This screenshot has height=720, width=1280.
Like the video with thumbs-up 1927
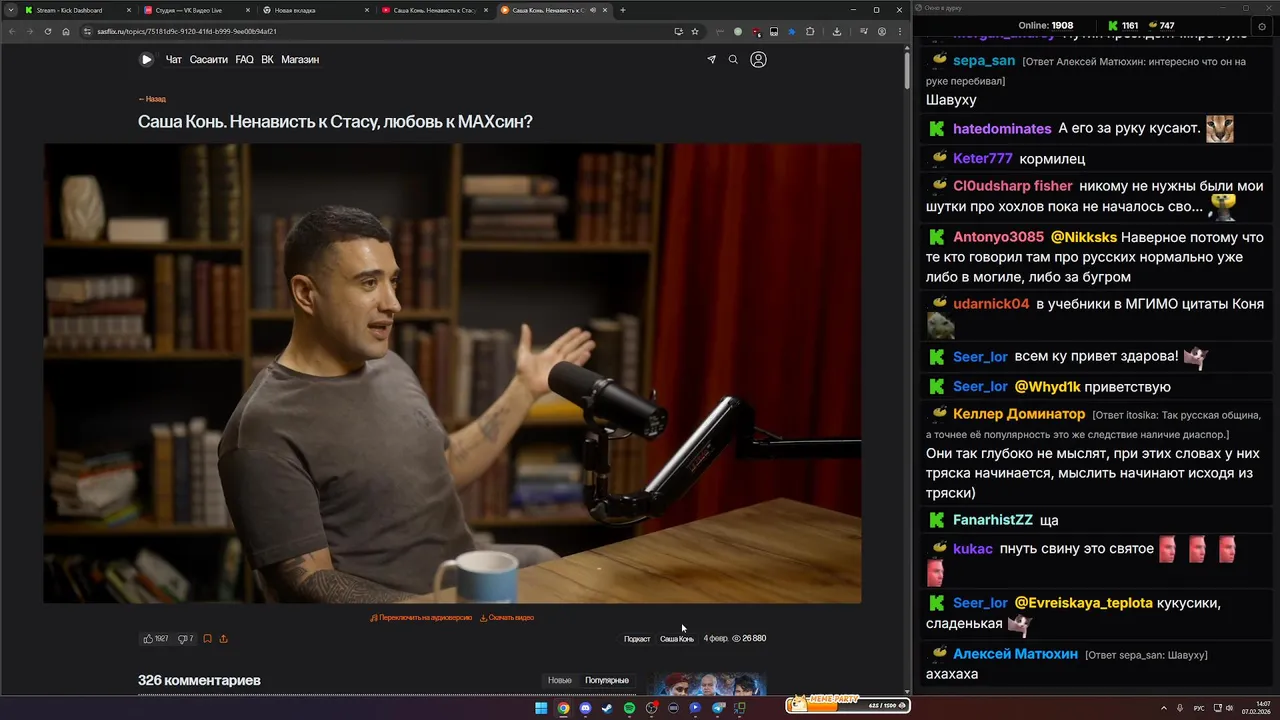click(x=156, y=638)
